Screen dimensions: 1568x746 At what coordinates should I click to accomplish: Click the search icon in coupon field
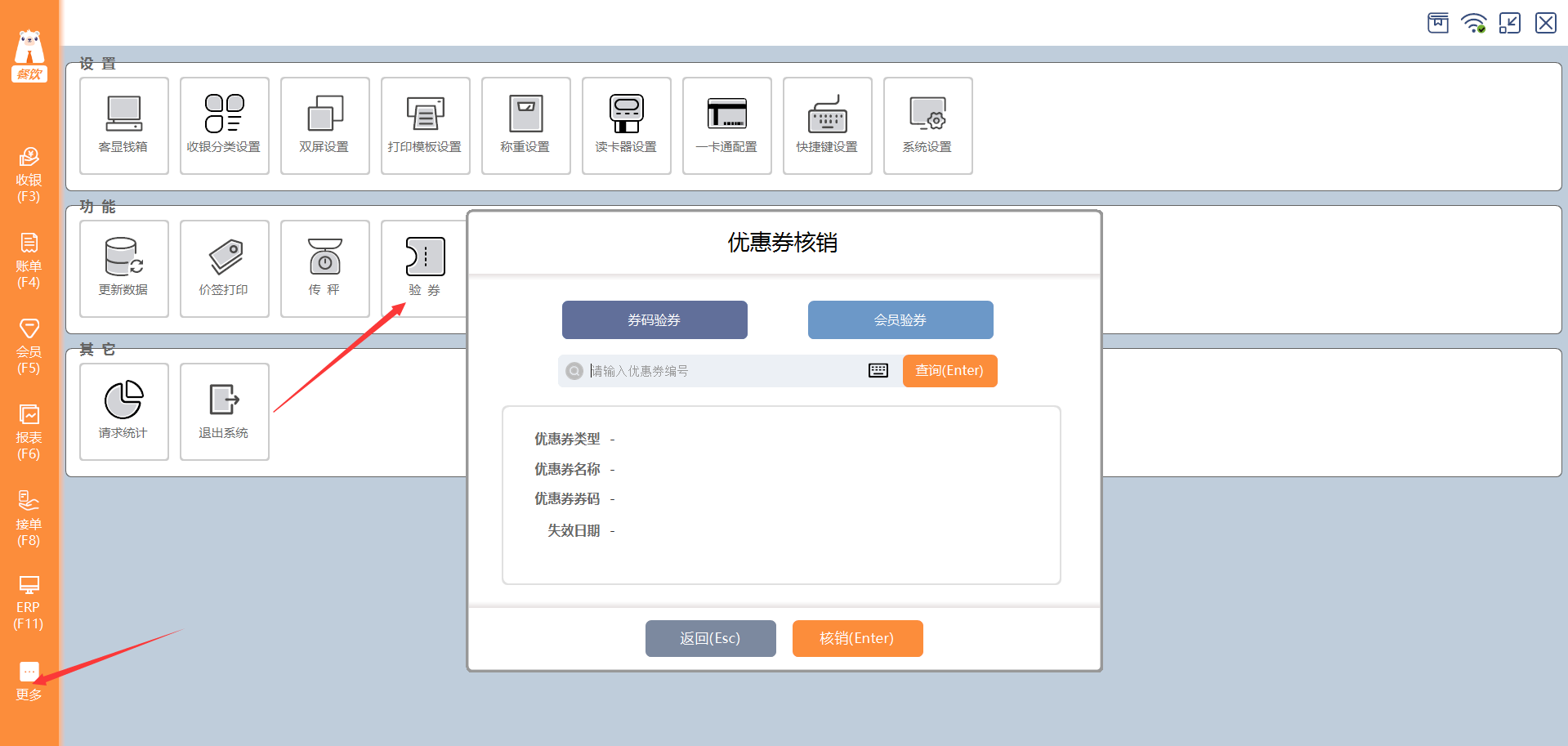coord(574,371)
